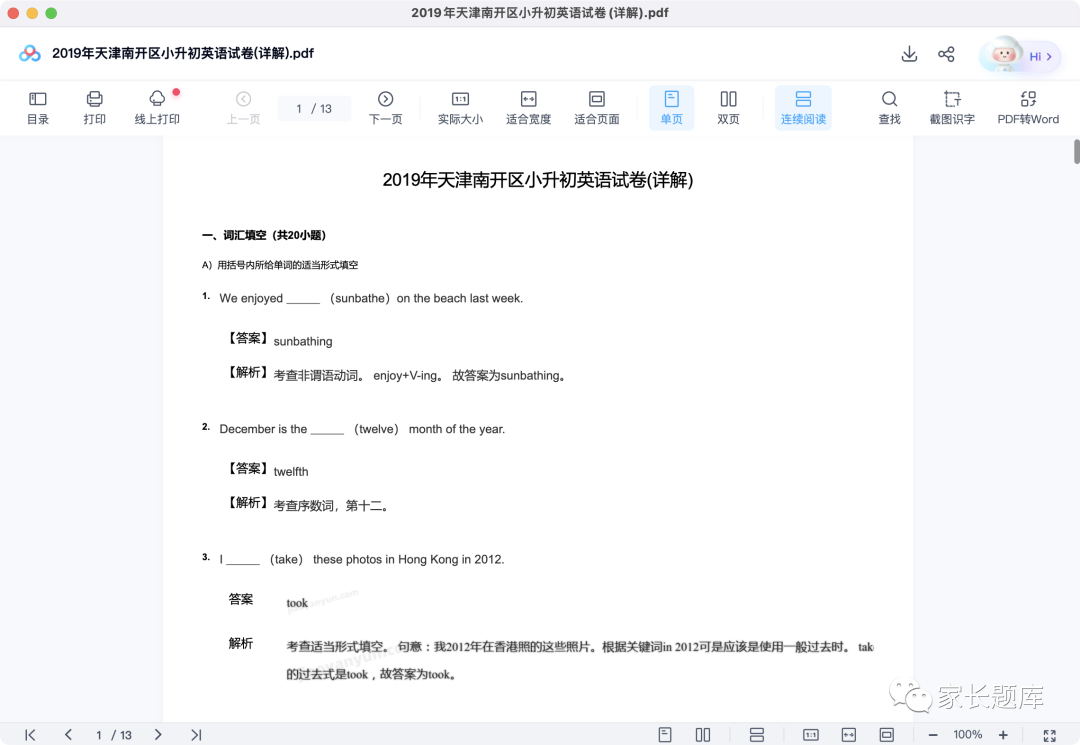Click actual size icon in bottom bar
Viewport: 1080px width, 745px height.
pos(811,735)
